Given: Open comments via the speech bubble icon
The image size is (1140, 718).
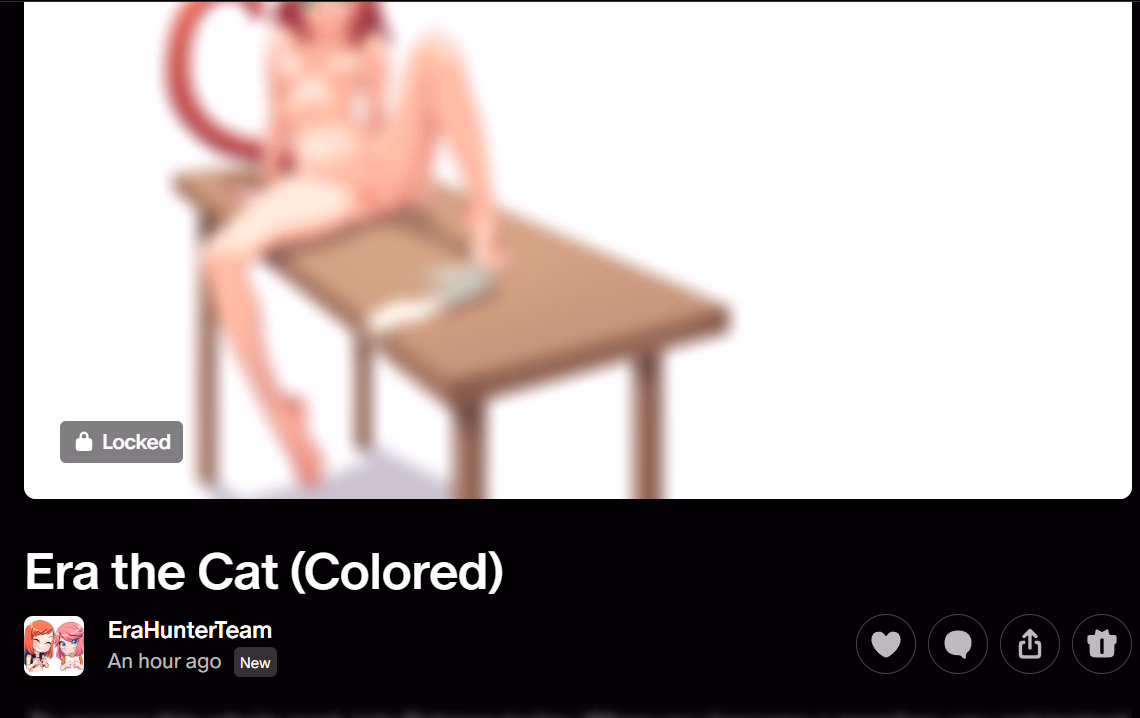Looking at the screenshot, I should [958, 644].
